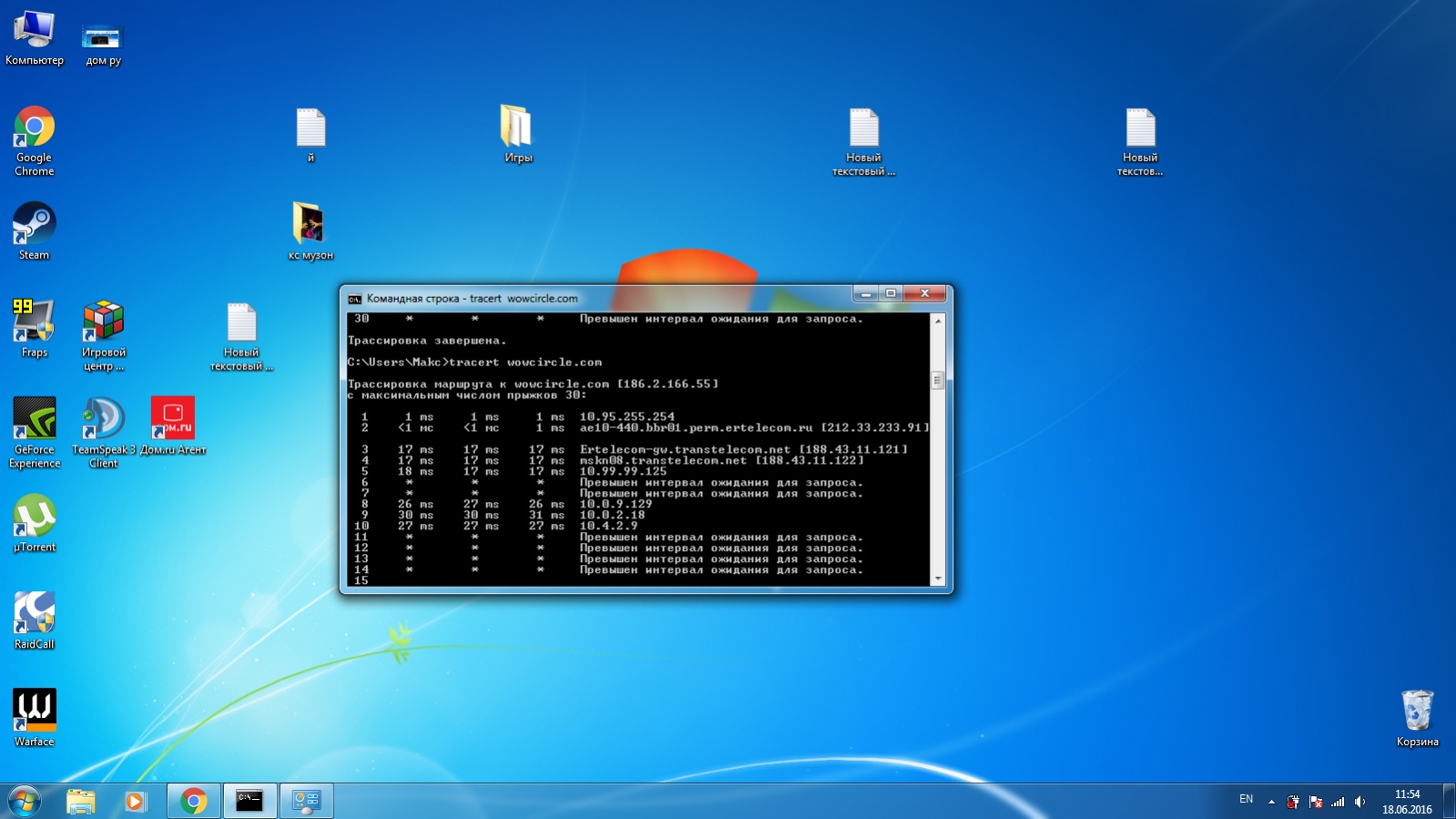Click the Command Prompt taskbar button

point(249,801)
